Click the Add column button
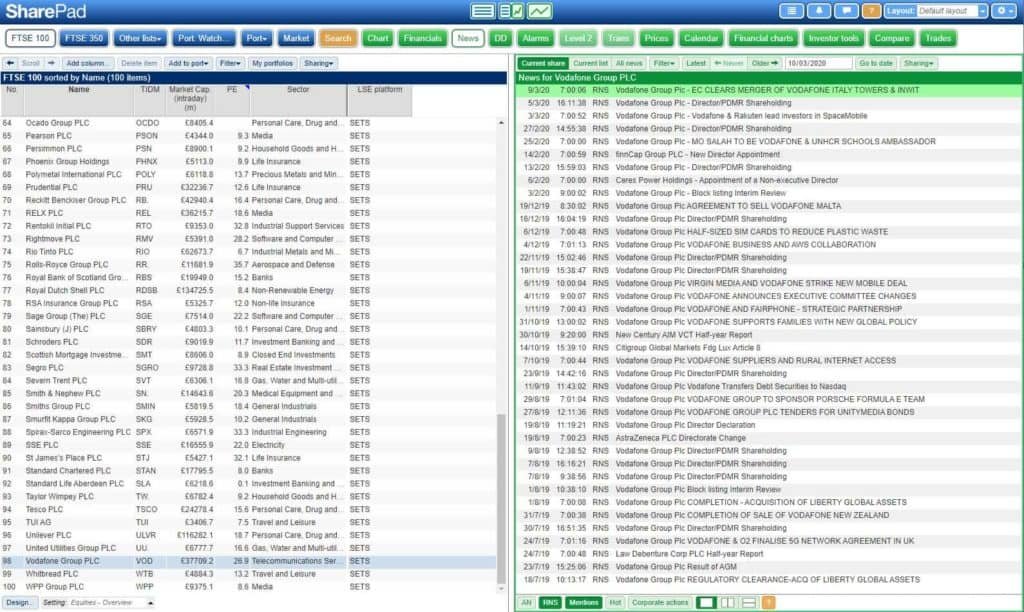Viewport: 1024px width, 612px height. point(87,63)
